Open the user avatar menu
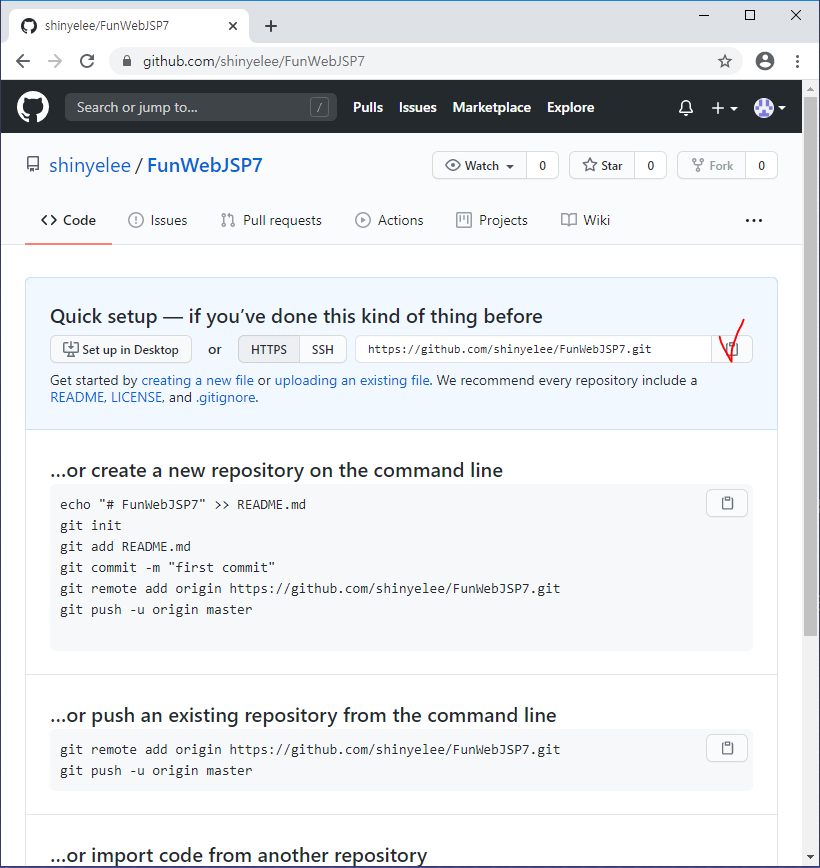Screen dimensions: 820x868 tap(770, 107)
